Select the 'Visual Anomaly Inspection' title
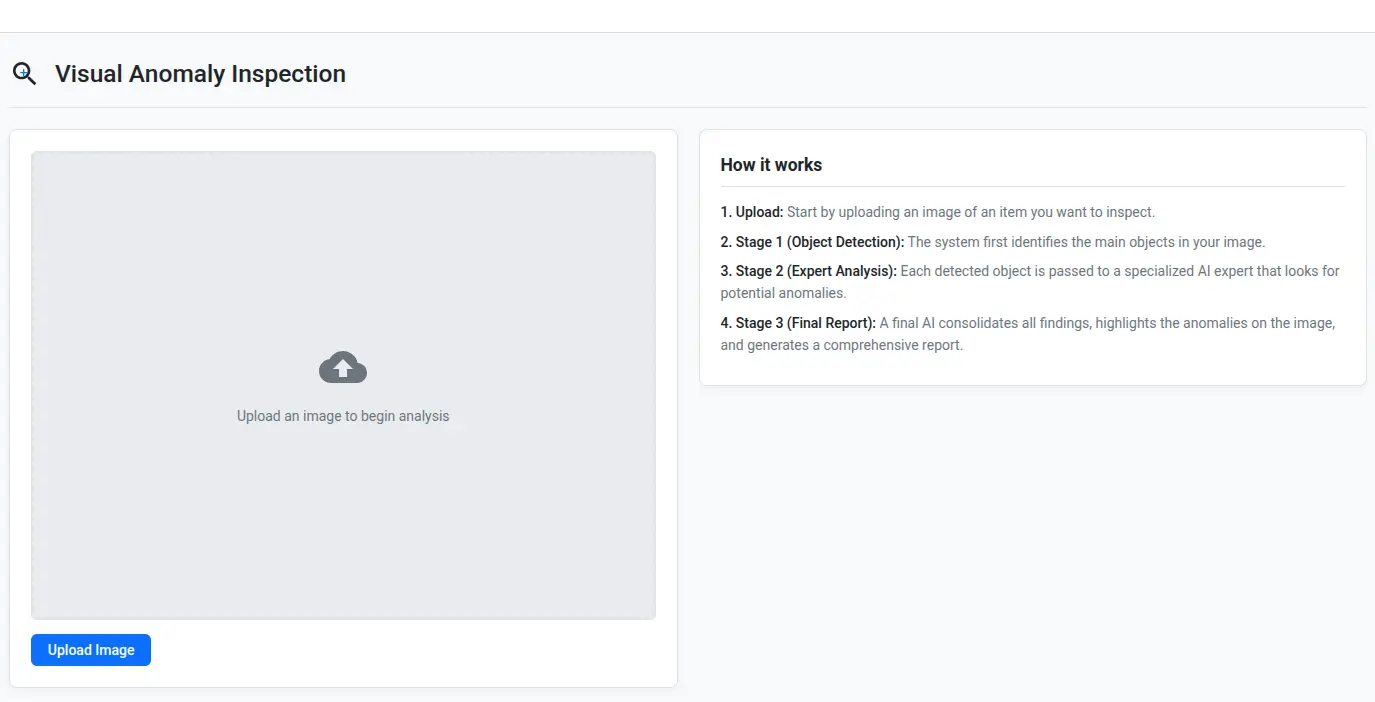 [200, 73]
